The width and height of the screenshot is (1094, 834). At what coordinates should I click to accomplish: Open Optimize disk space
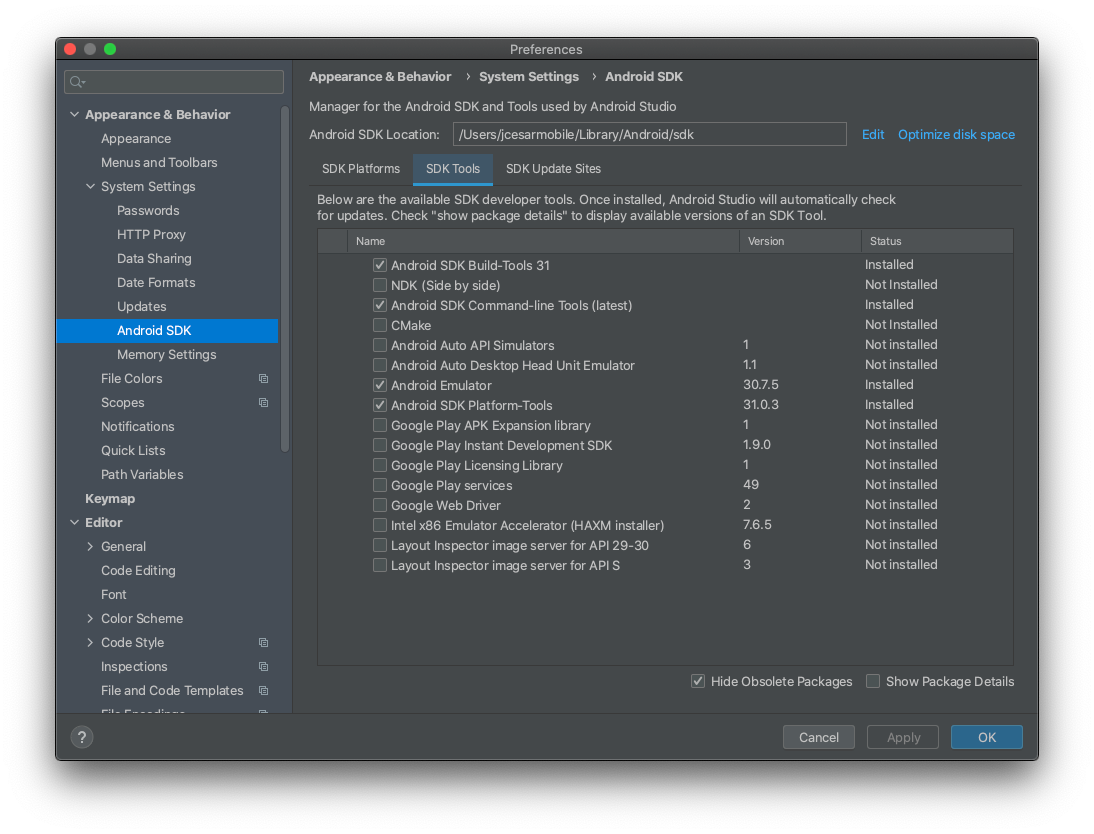[956, 134]
